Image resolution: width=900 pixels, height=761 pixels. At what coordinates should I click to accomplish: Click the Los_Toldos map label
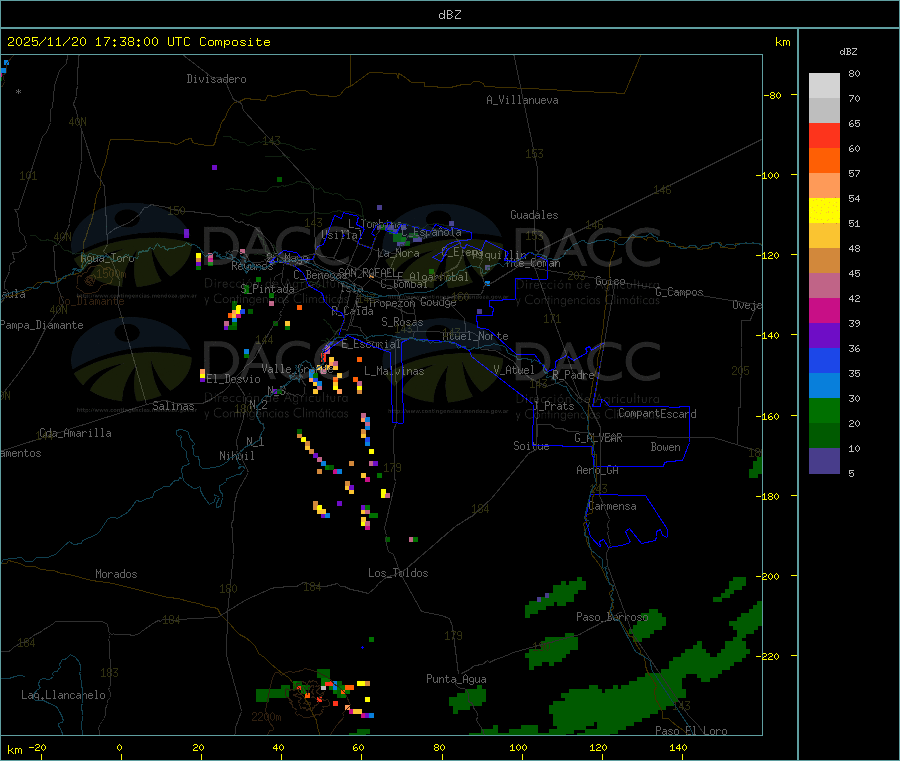(398, 573)
